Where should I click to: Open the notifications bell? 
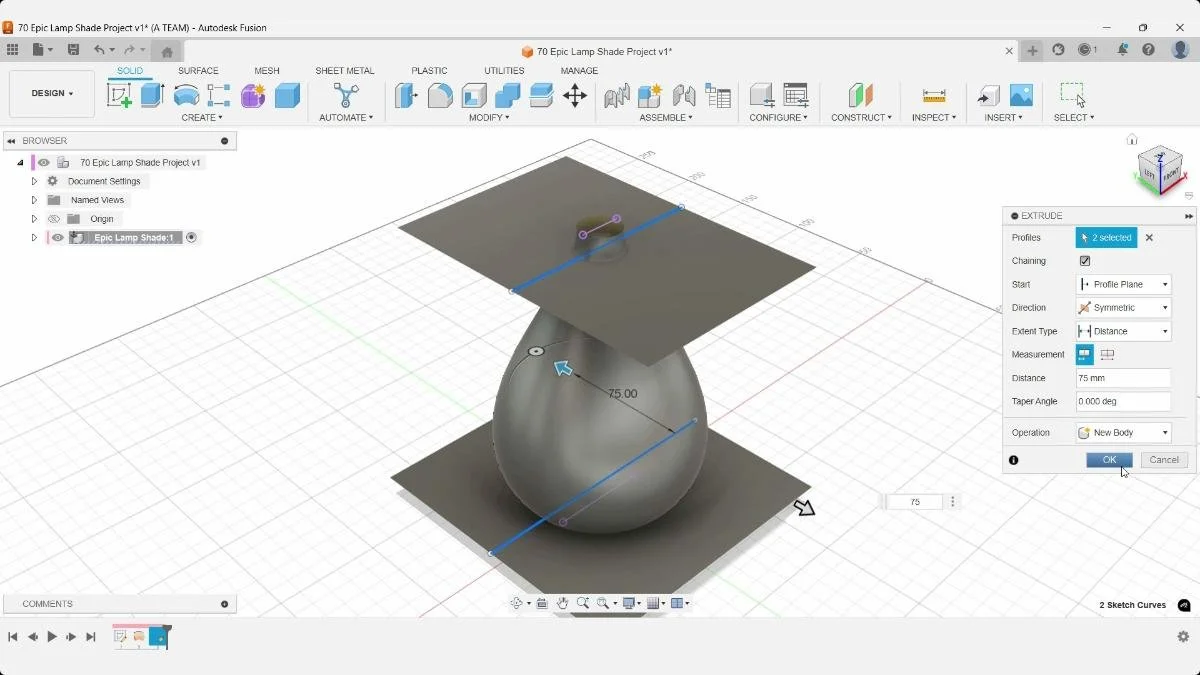pyautogui.click(x=1123, y=49)
